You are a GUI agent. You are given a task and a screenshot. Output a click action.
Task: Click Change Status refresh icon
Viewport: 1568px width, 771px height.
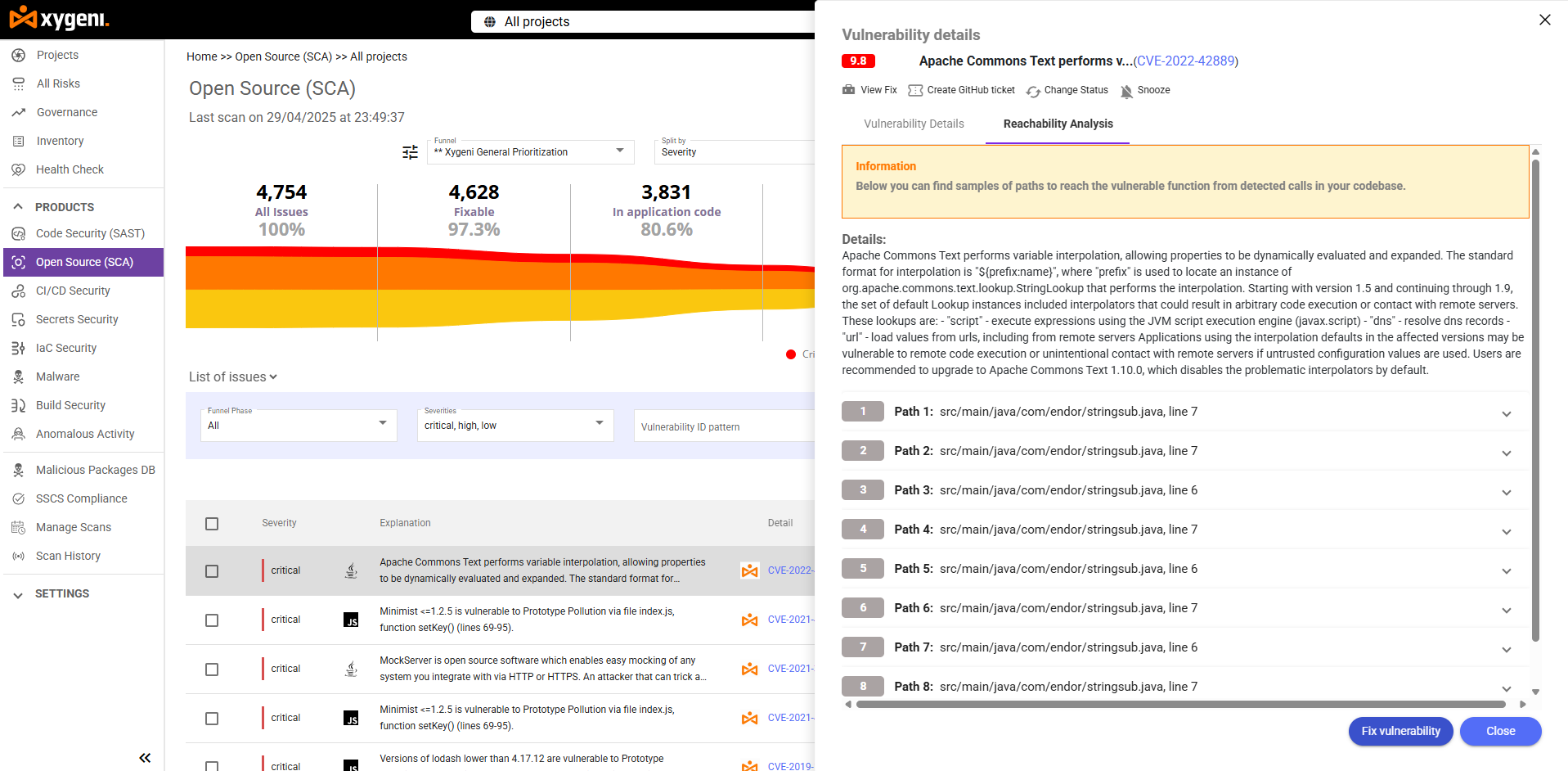coord(1033,91)
